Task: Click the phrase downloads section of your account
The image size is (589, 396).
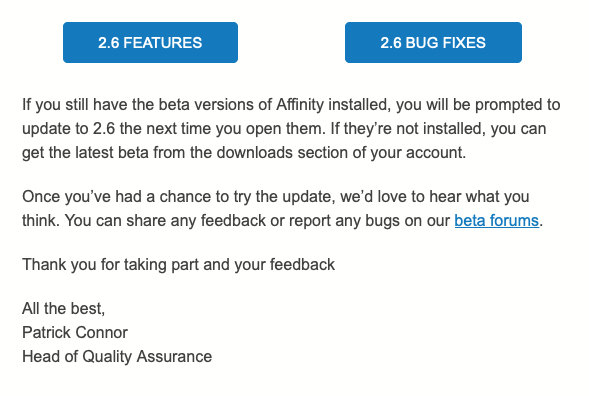Action: (x=341, y=153)
